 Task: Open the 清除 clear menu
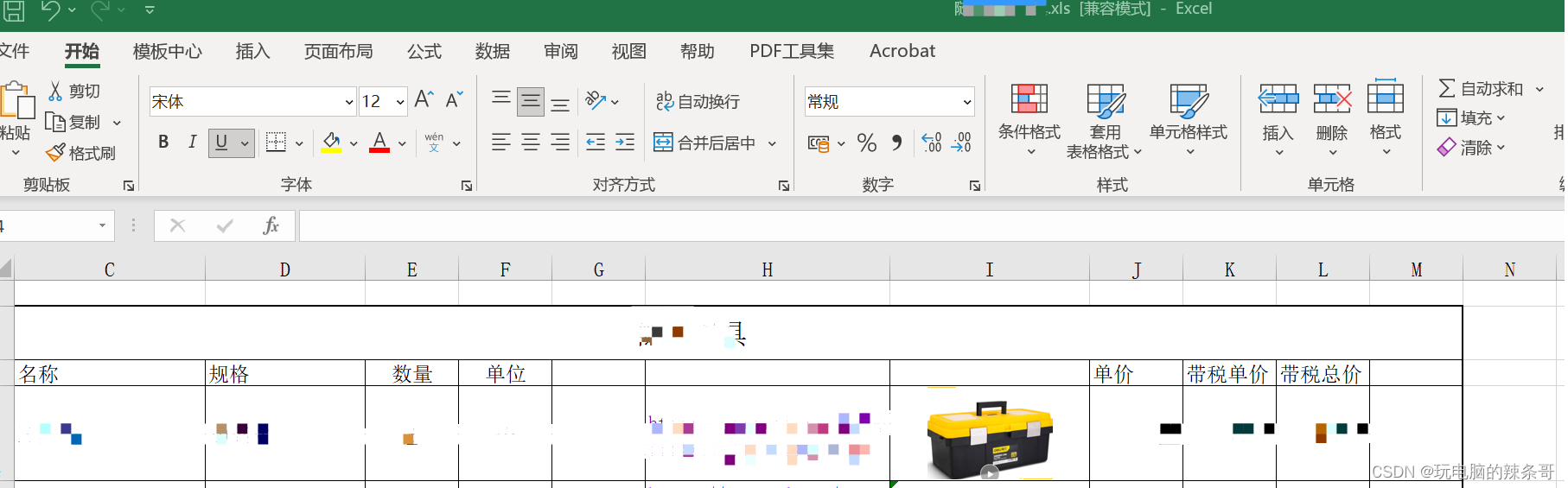click(1471, 148)
